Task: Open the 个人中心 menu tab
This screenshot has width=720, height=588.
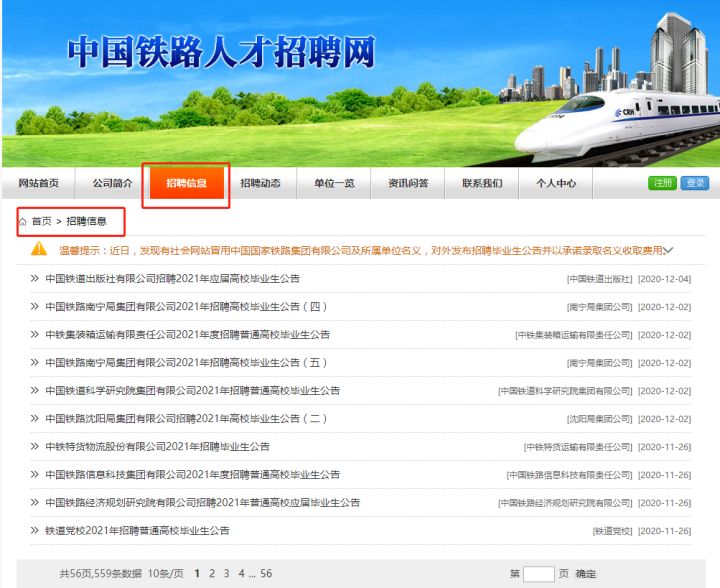Action: 556,183
